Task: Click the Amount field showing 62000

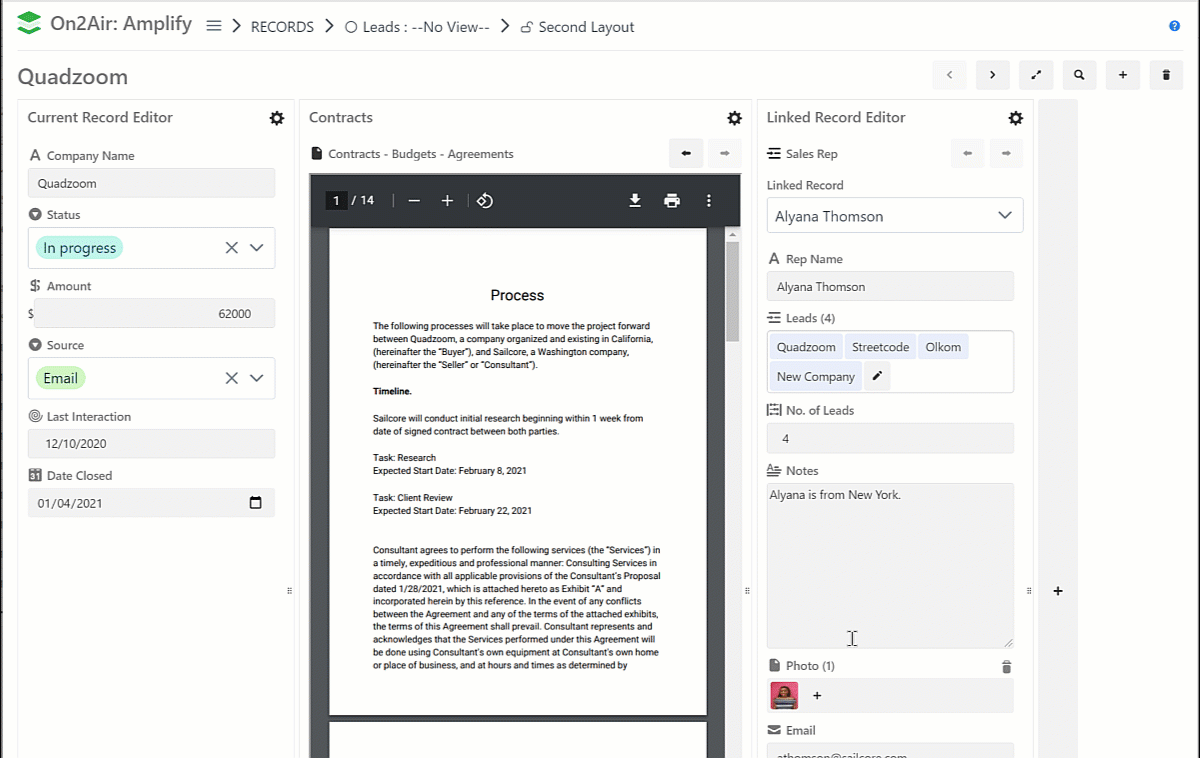Action: click(x=154, y=313)
